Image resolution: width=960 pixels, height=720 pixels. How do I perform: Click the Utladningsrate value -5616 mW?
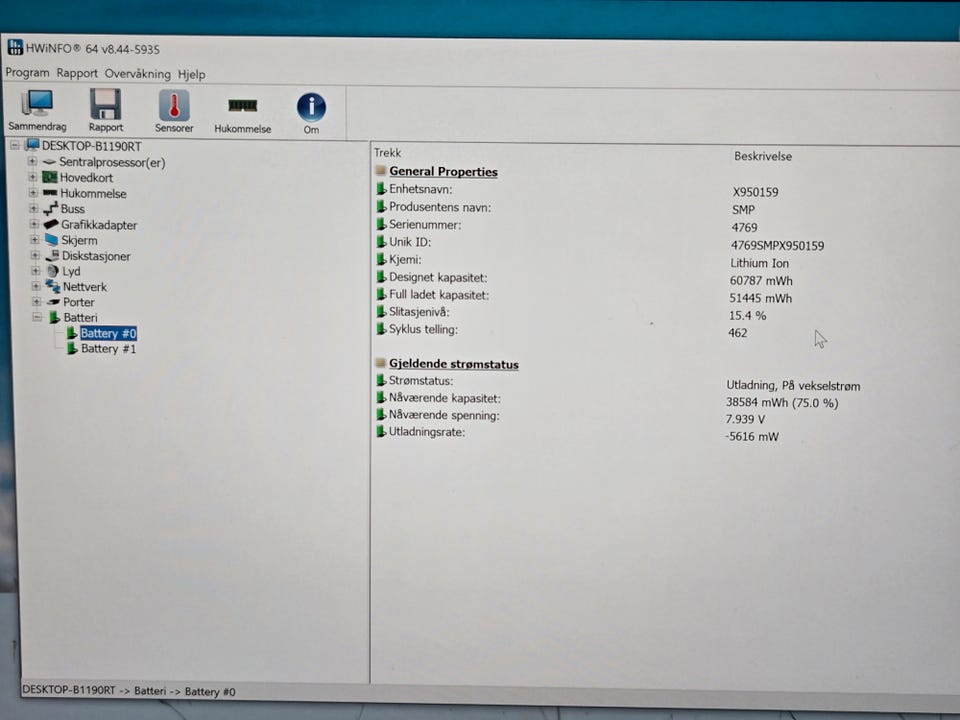pyautogui.click(x=751, y=437)
